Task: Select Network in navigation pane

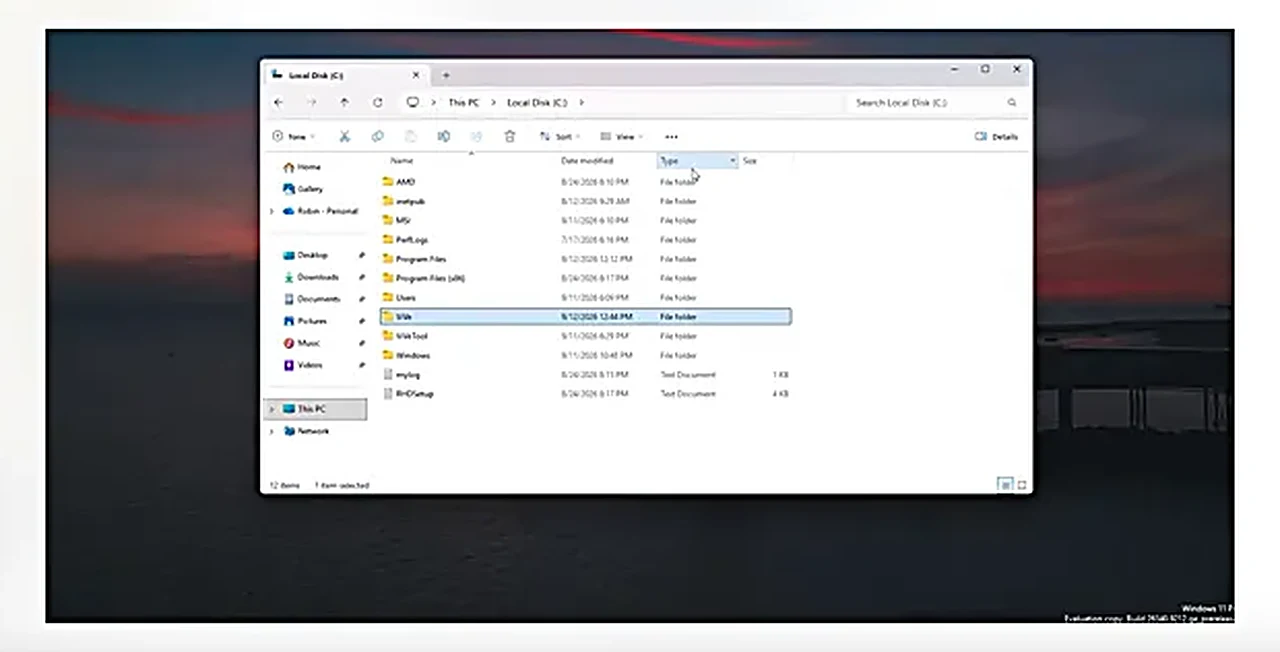Action: pos(313,431)
